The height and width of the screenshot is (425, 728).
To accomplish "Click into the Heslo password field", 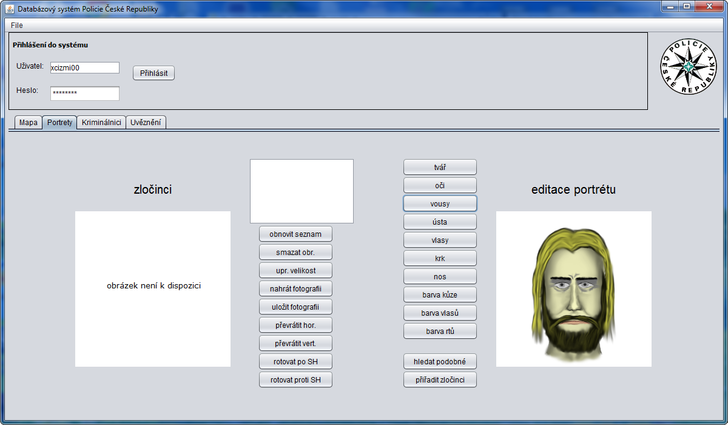I will [x=84, y=94].
